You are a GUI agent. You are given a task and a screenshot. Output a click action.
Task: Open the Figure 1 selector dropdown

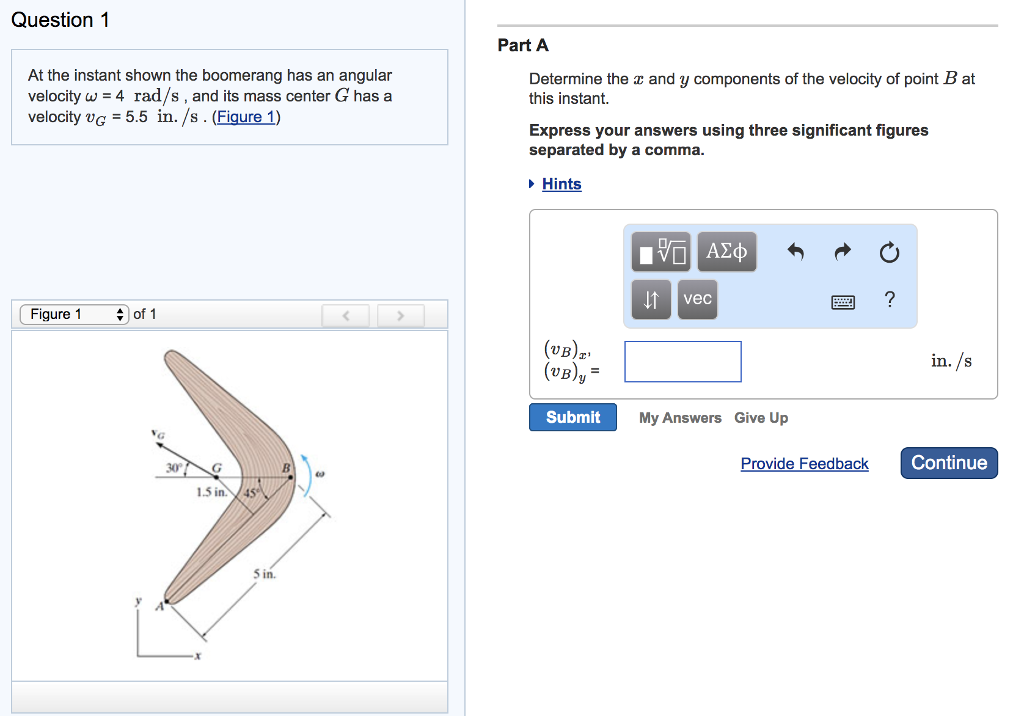[73, 313]
